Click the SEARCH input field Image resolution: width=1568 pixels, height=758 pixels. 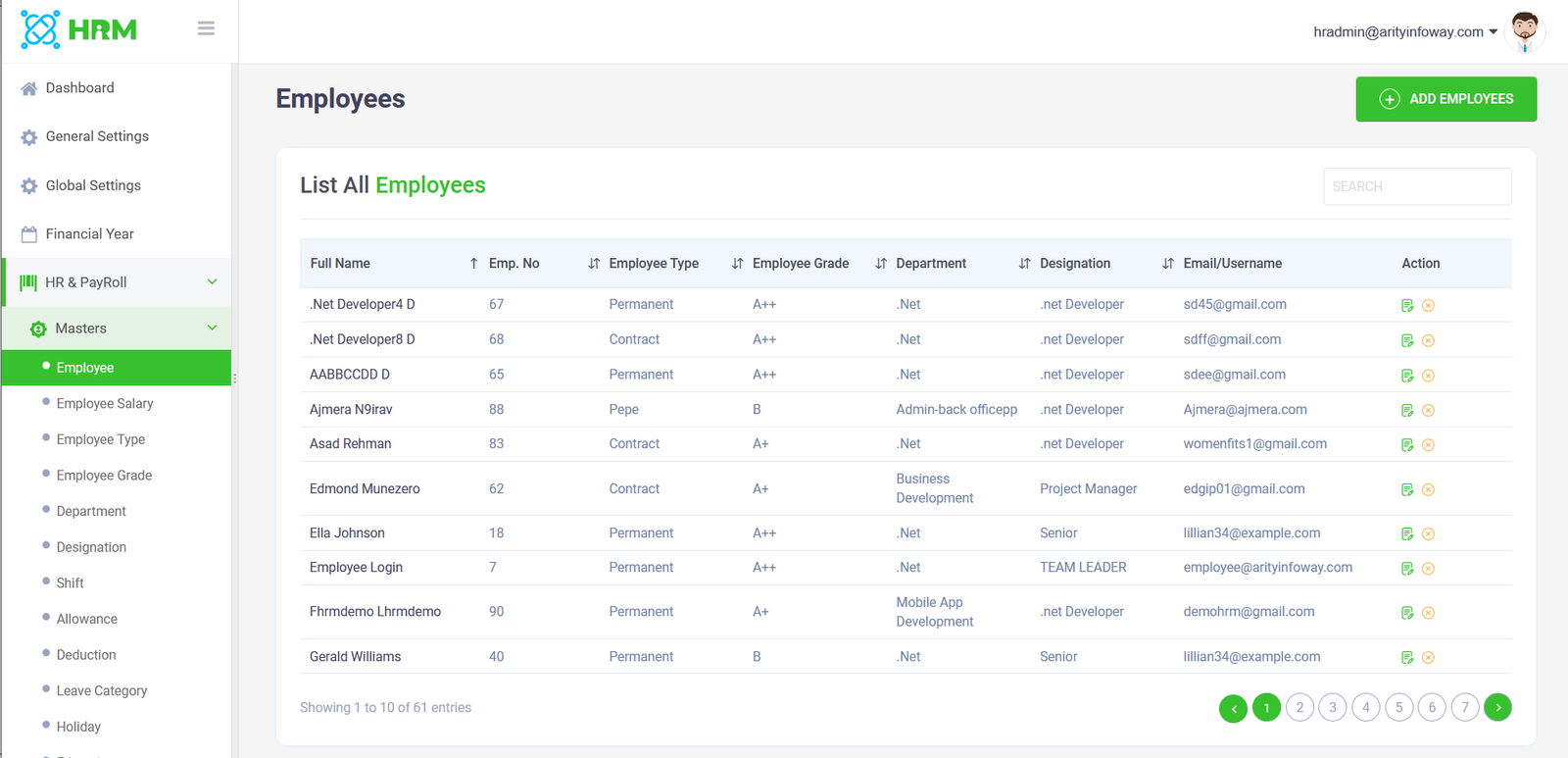click(x=1416, y=186)
